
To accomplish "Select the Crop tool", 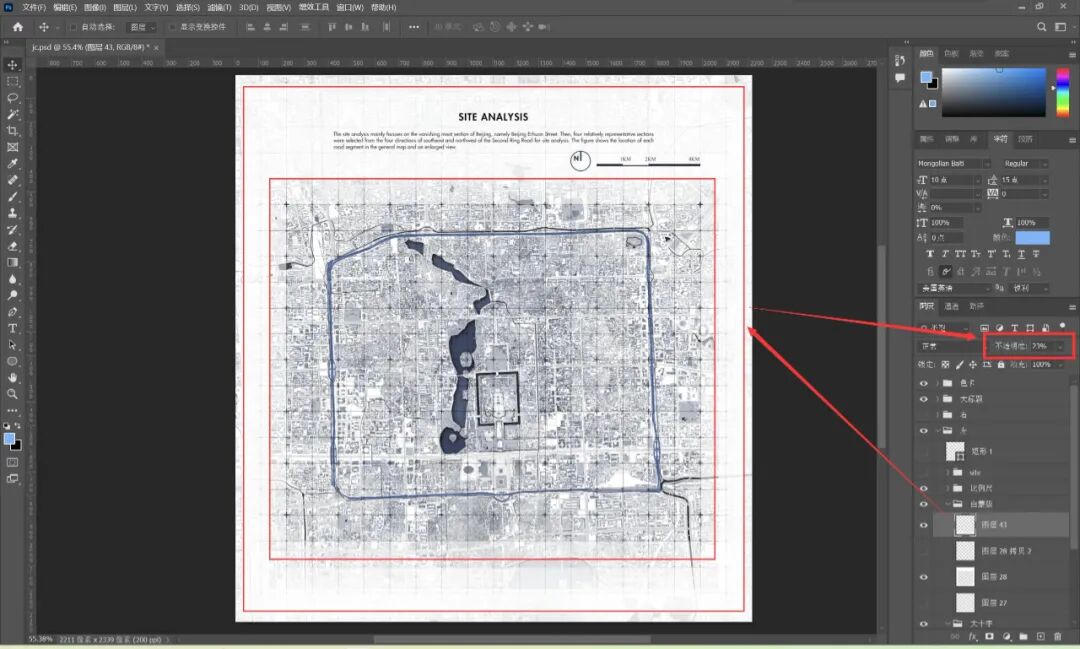I will coord(12,131).
